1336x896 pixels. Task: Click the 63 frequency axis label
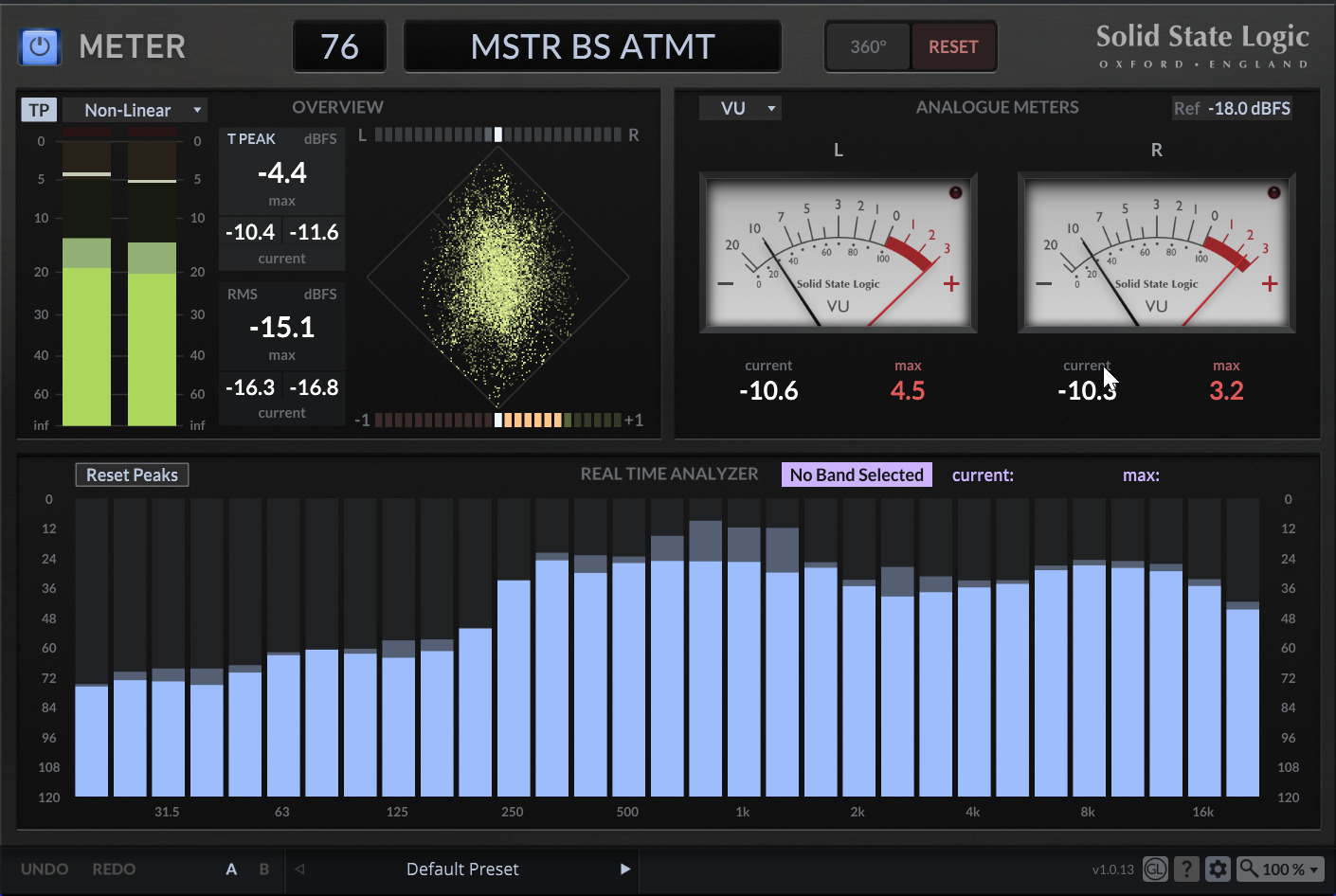click(x=282, y=812)
